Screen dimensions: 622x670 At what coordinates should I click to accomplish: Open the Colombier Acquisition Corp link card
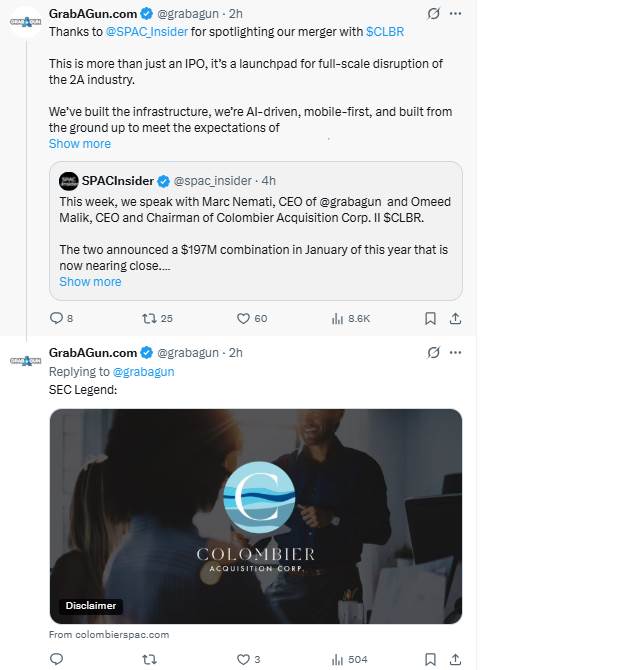(x=255, y=516)
